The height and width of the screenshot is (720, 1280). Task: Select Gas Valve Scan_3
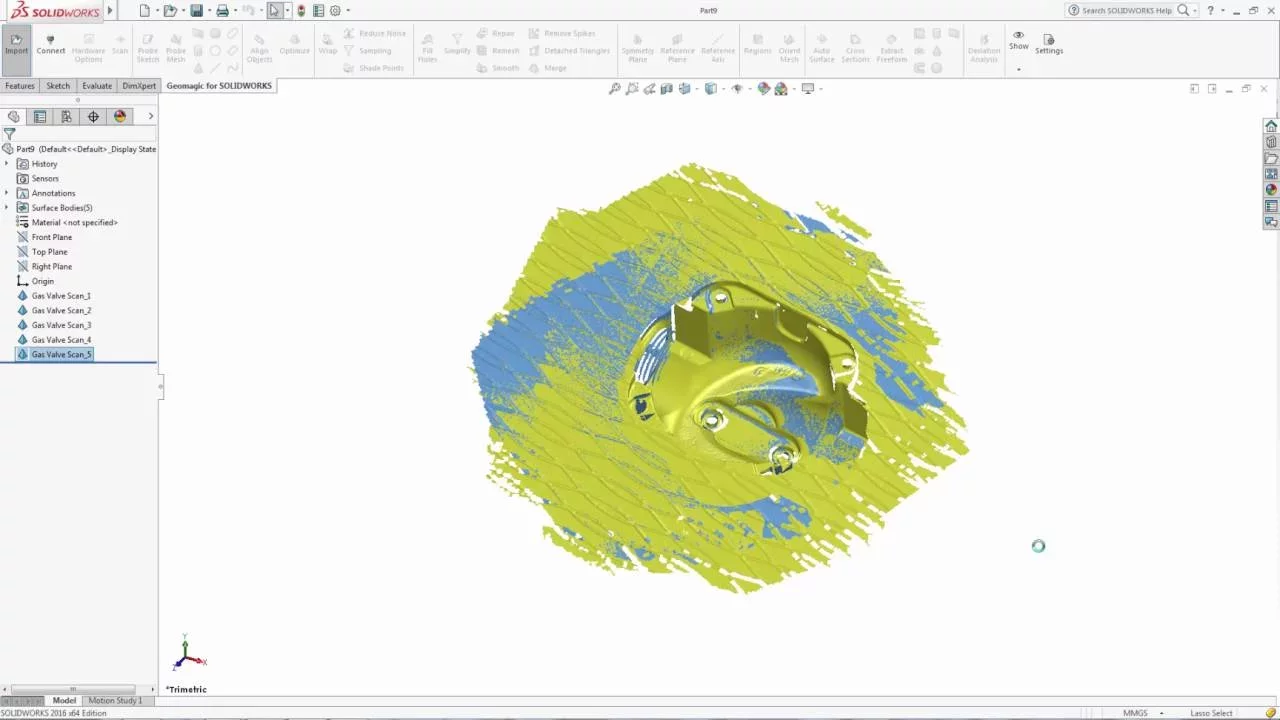pyautogui.click(x=54, y=325)
